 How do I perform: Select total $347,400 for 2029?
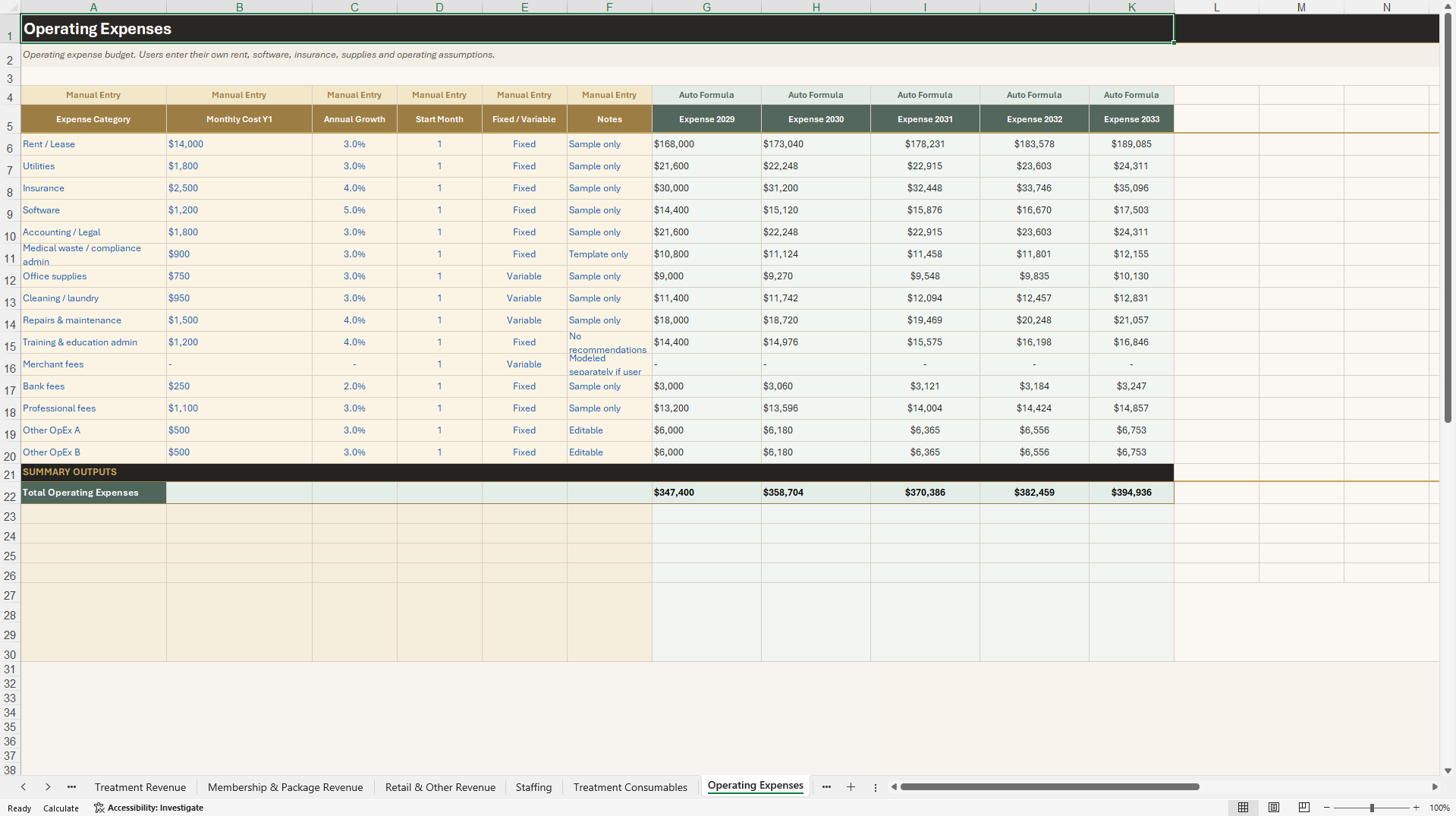coord(706,493)
